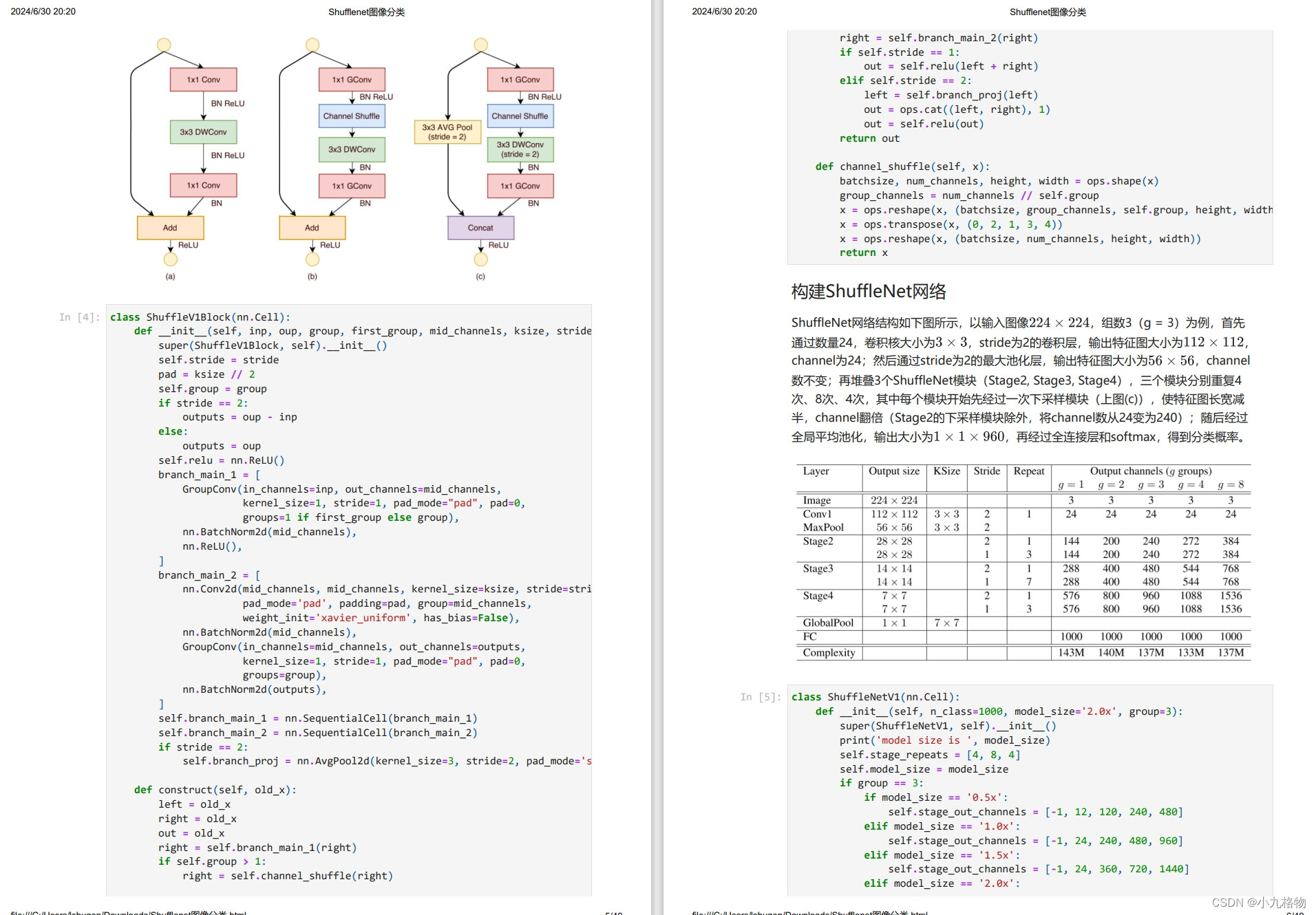Click the top 1x1 GConv box in diagram (c)

click(520, 80)
